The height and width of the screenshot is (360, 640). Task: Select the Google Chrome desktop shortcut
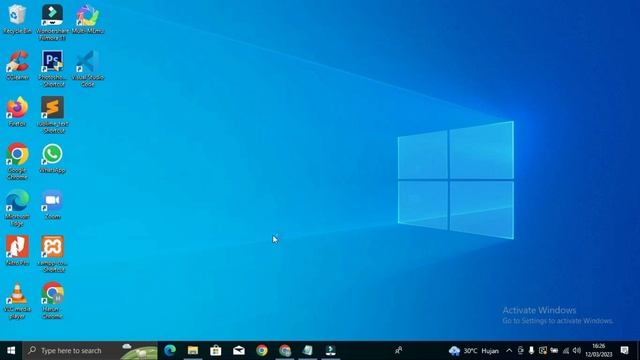(17, 161)
